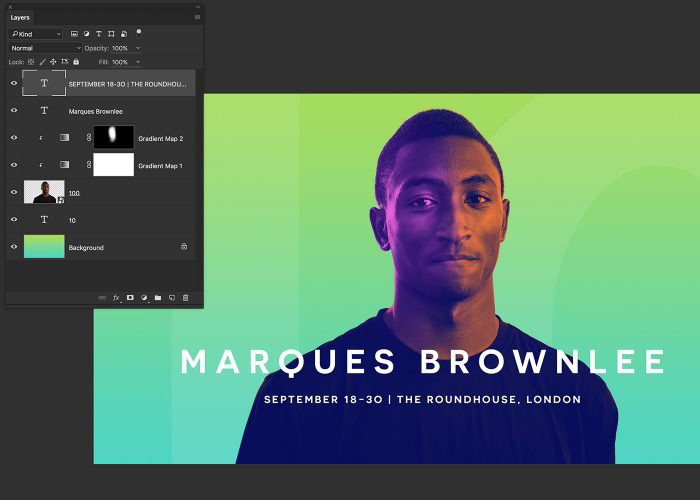
Task: Filter layers by type layers icon
Action: (99, 34)
